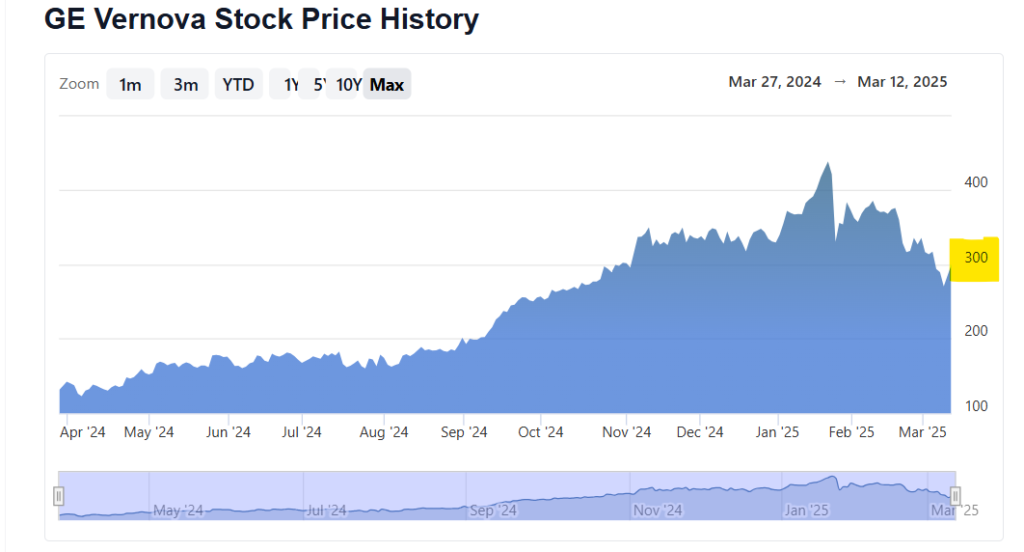Edit the Mar 27, 2024 start date
Viewport: 1024px width, 552px height.
(775, 82)
